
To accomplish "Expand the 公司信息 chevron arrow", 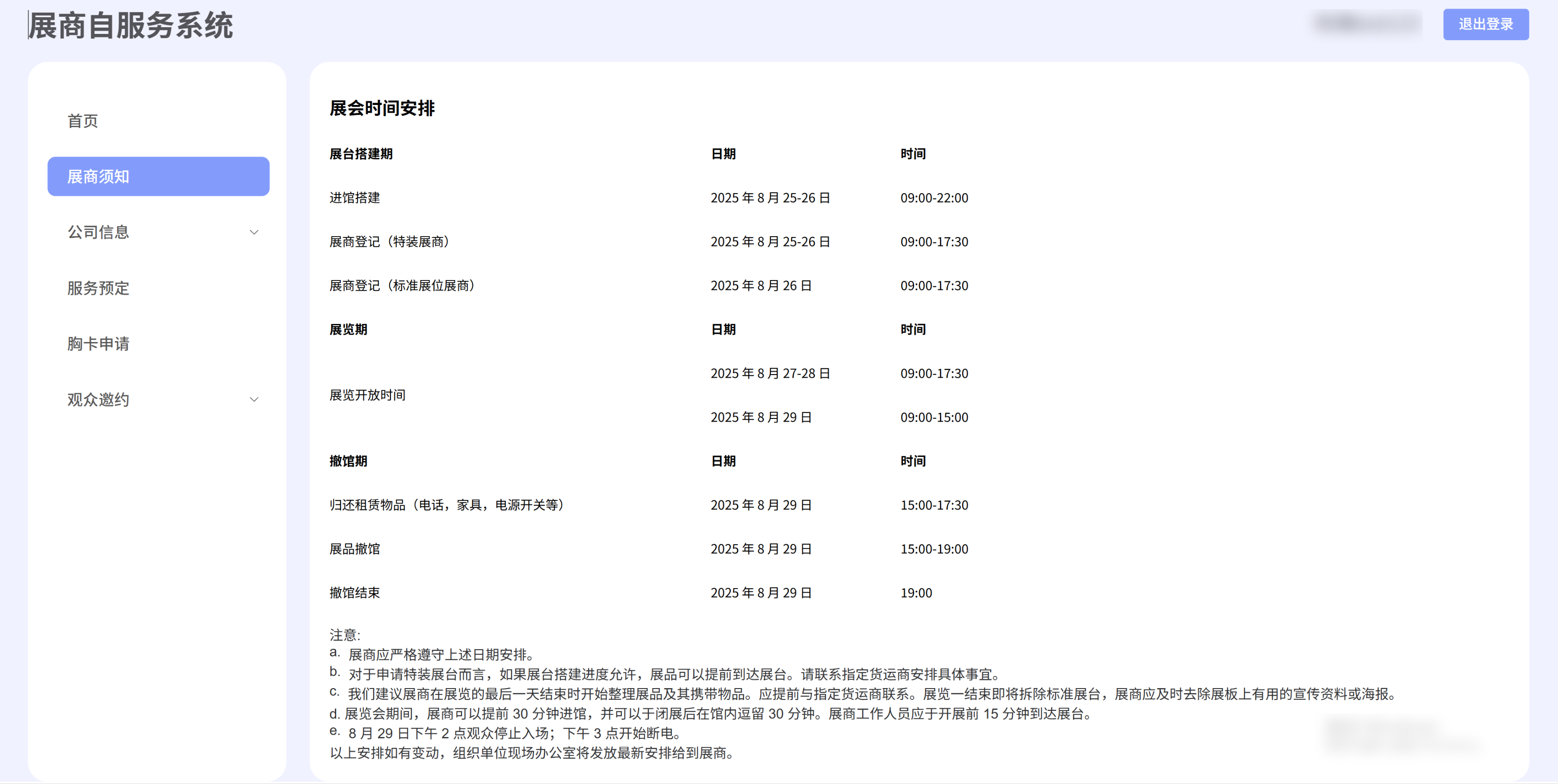I will [254, 232].
